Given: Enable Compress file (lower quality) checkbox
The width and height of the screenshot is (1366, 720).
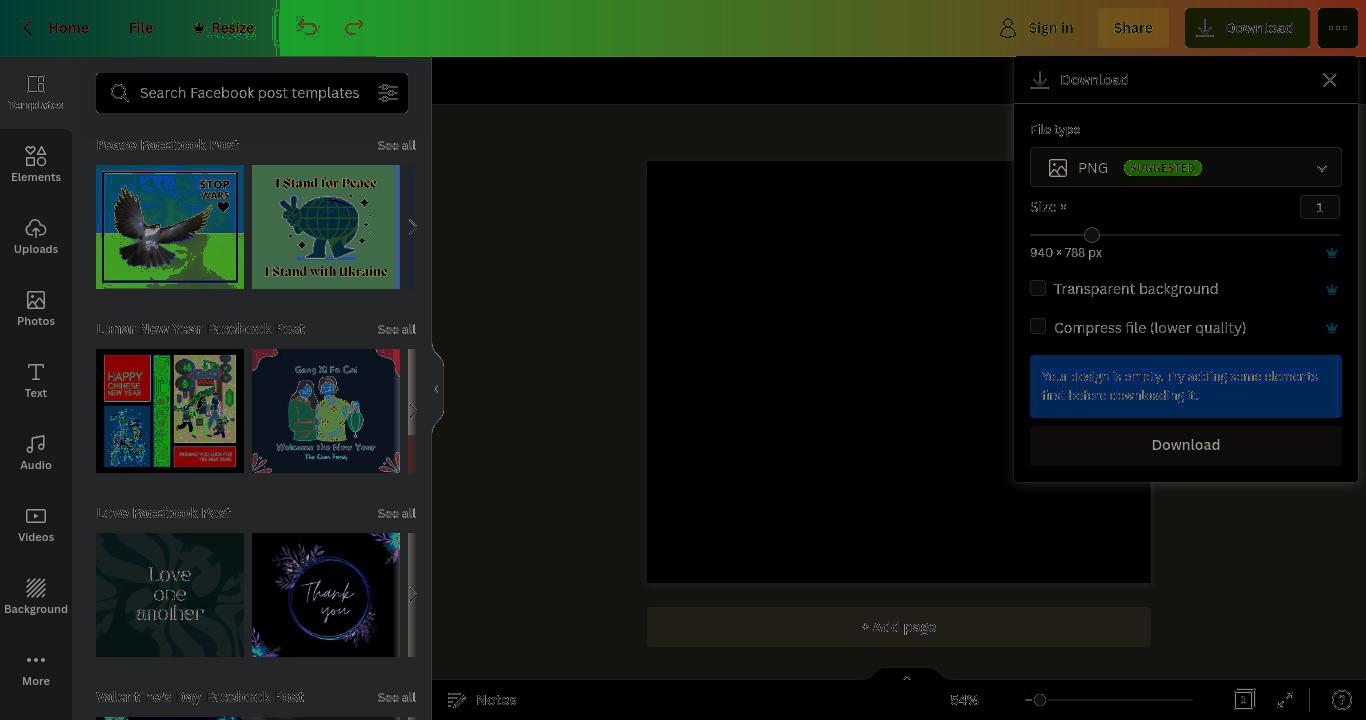Looking at the screenshot, I should [x=1038, y=327].
